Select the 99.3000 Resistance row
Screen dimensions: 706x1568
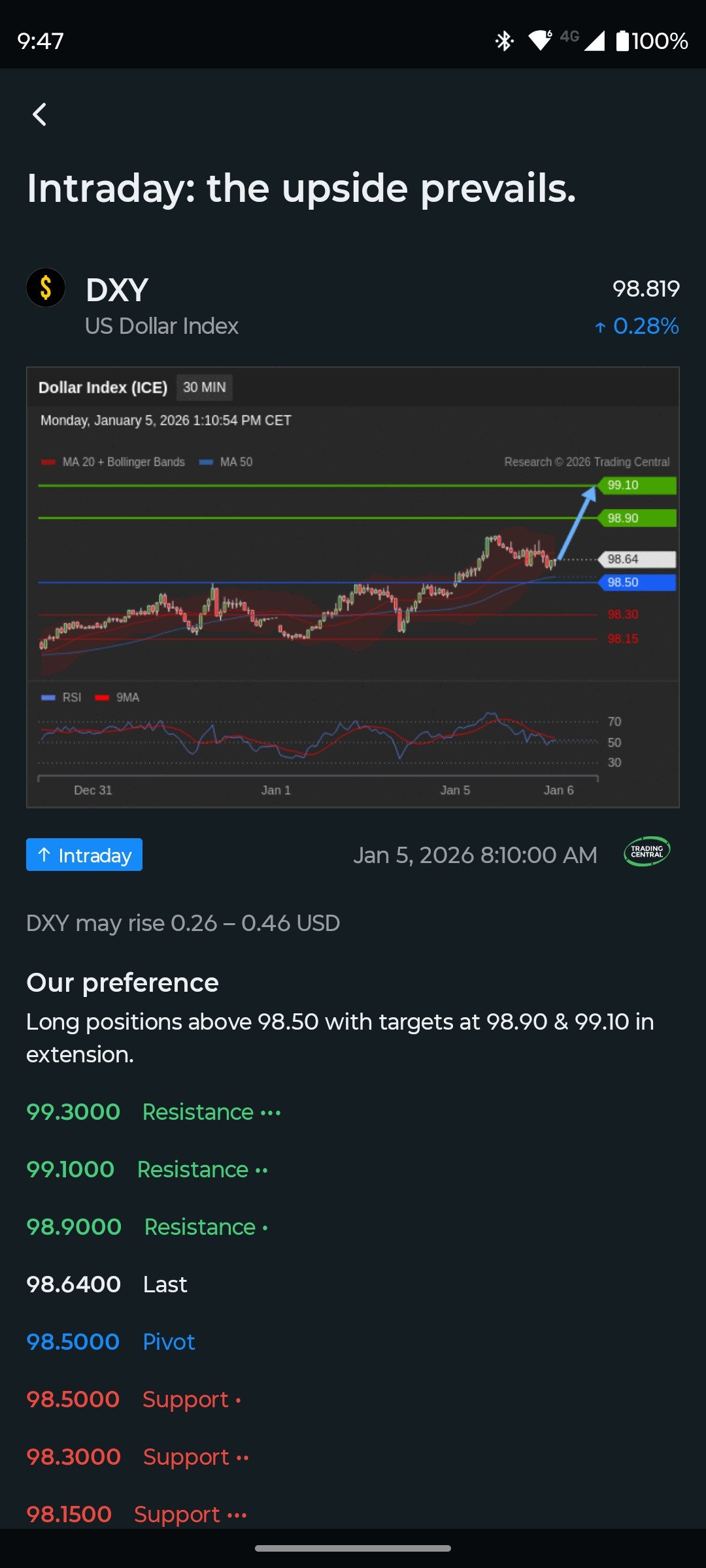(x=154, y=1112)
